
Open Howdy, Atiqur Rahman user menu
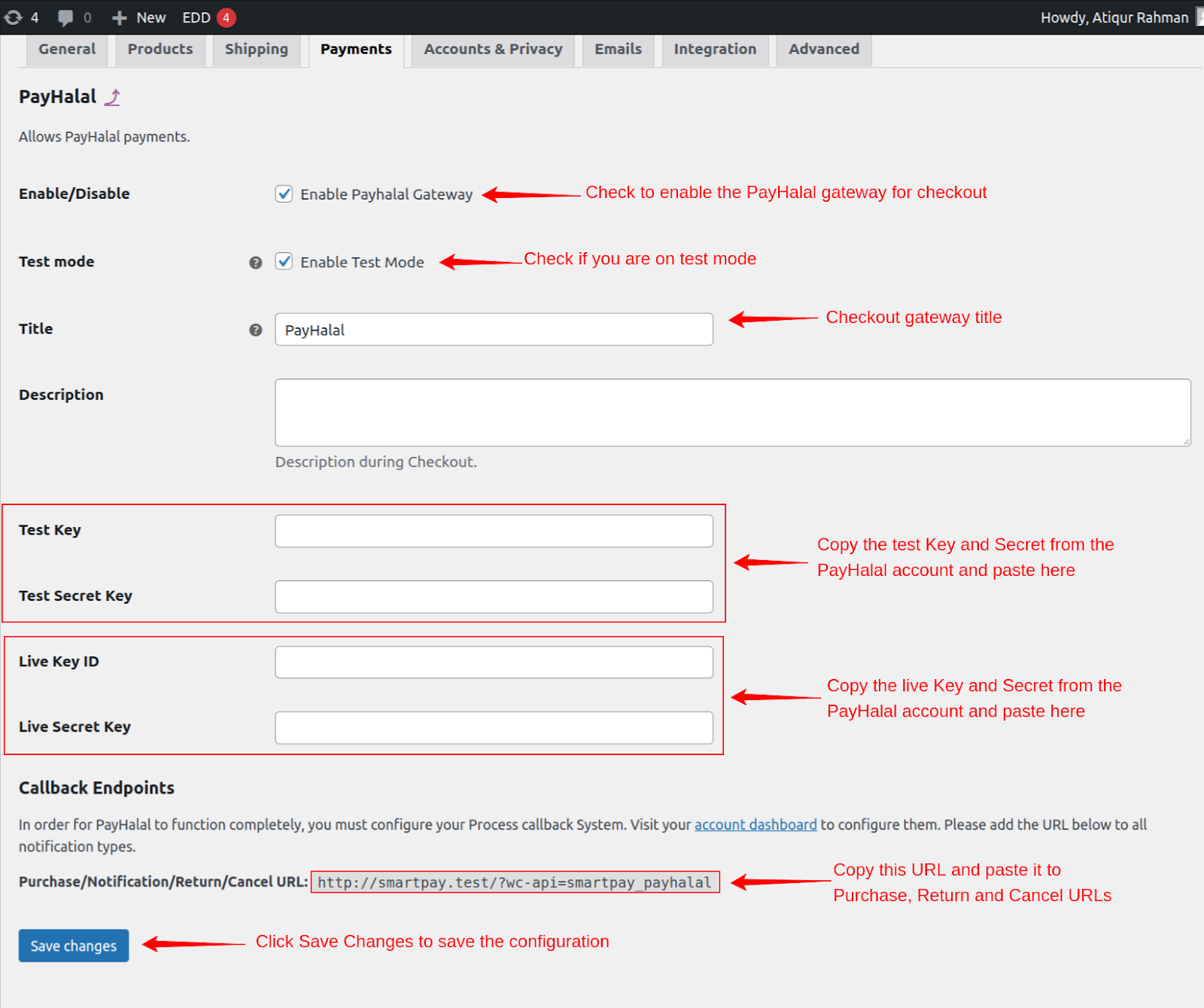[1114, 17]
